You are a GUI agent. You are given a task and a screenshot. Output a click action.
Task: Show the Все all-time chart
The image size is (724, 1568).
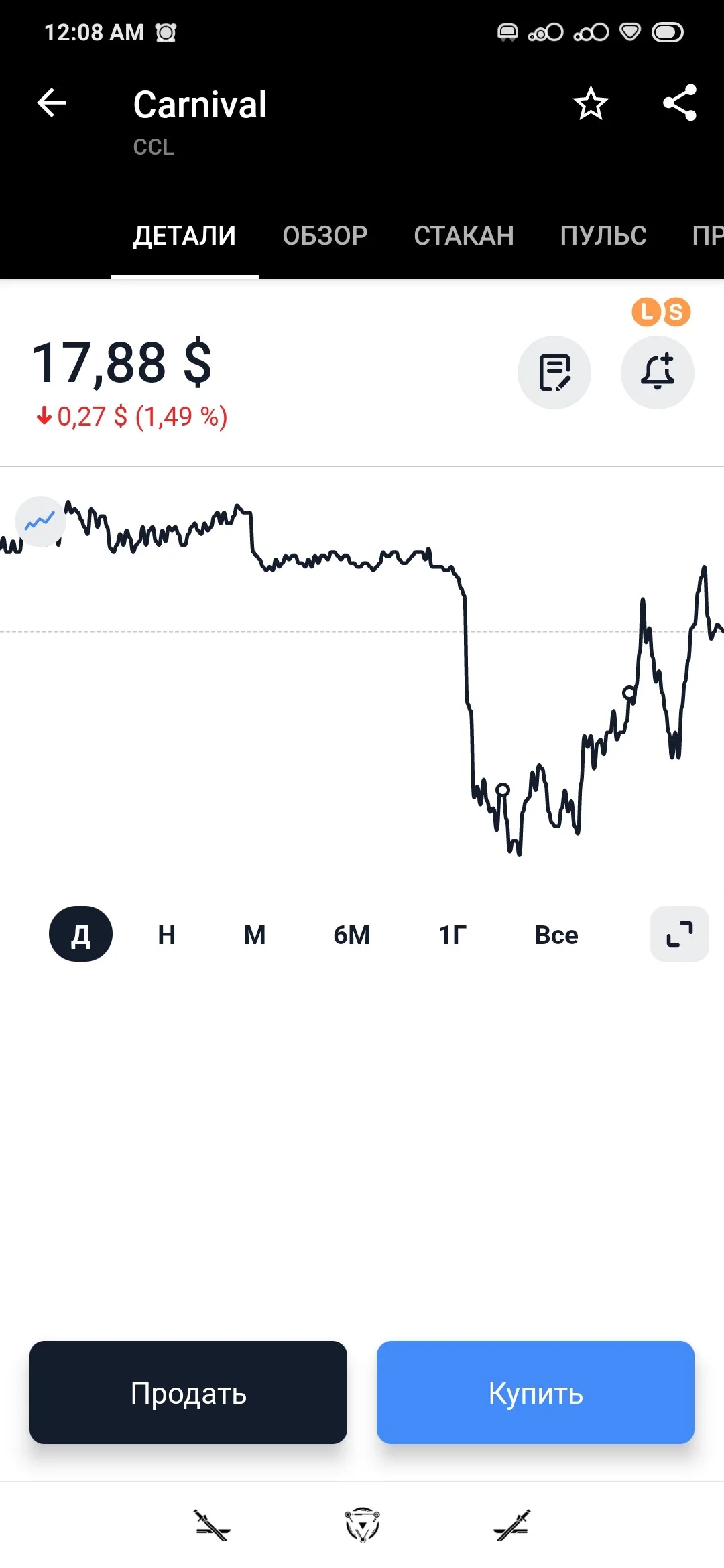[556, 934]
